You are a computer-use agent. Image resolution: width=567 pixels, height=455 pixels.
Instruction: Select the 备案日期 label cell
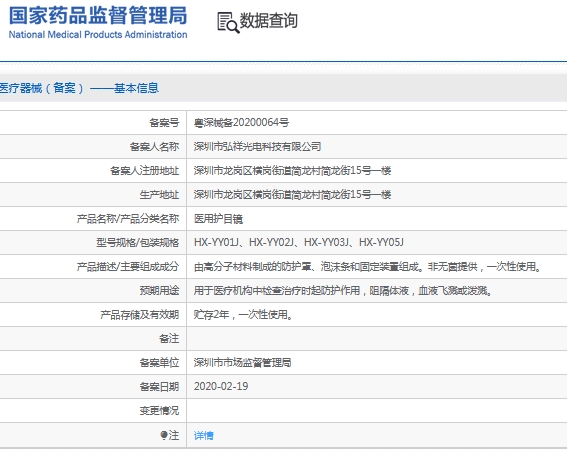click(x=159, y=387)
